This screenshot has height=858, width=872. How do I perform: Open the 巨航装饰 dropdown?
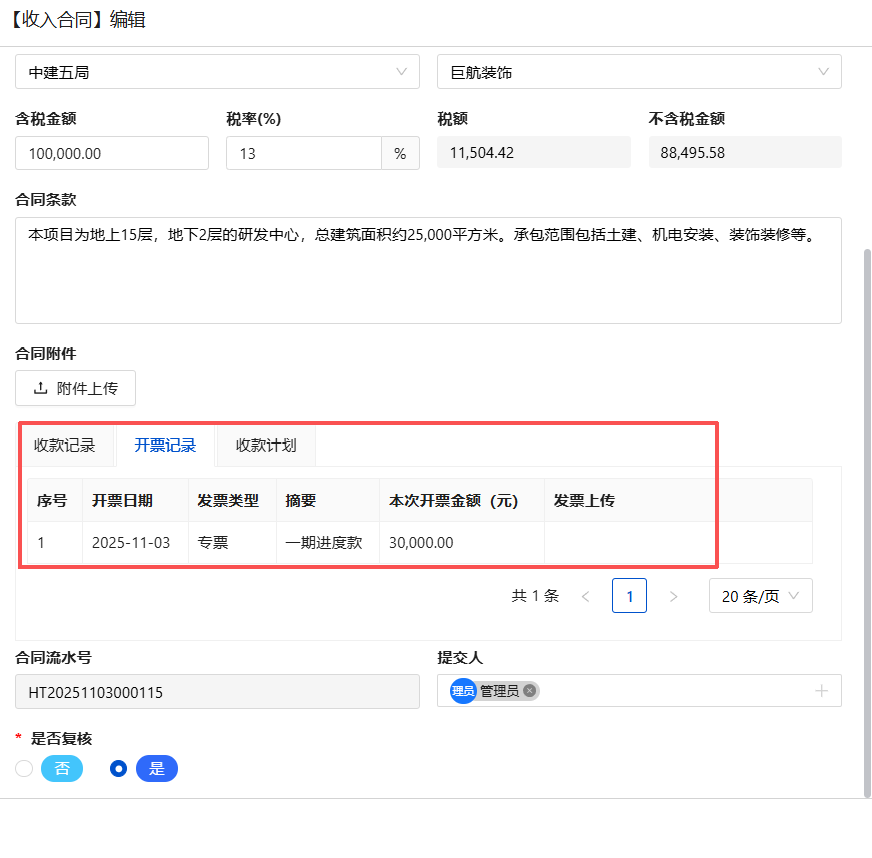[822, 71]
